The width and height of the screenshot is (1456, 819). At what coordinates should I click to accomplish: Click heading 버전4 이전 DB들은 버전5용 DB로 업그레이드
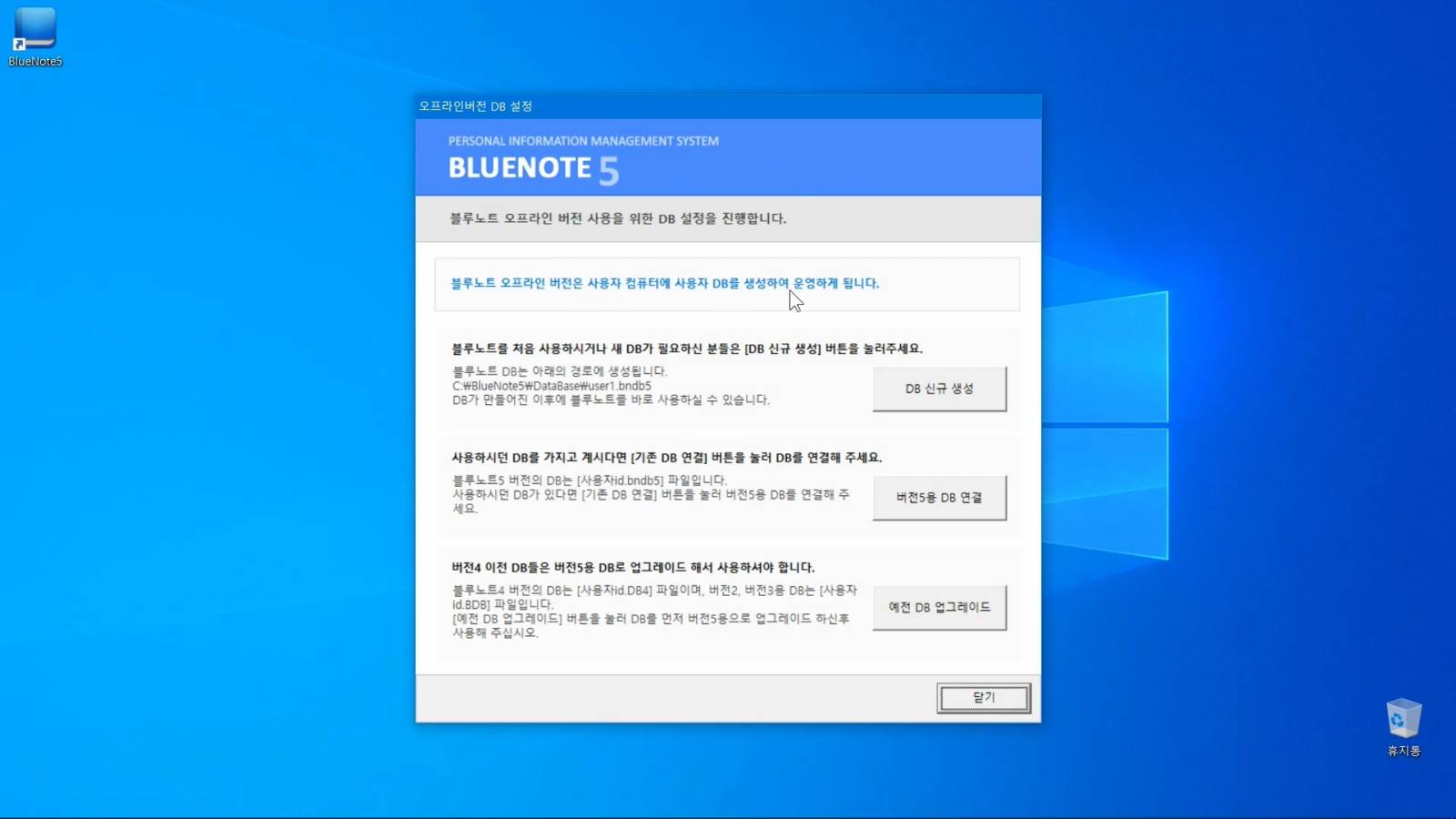click(633, 567)
